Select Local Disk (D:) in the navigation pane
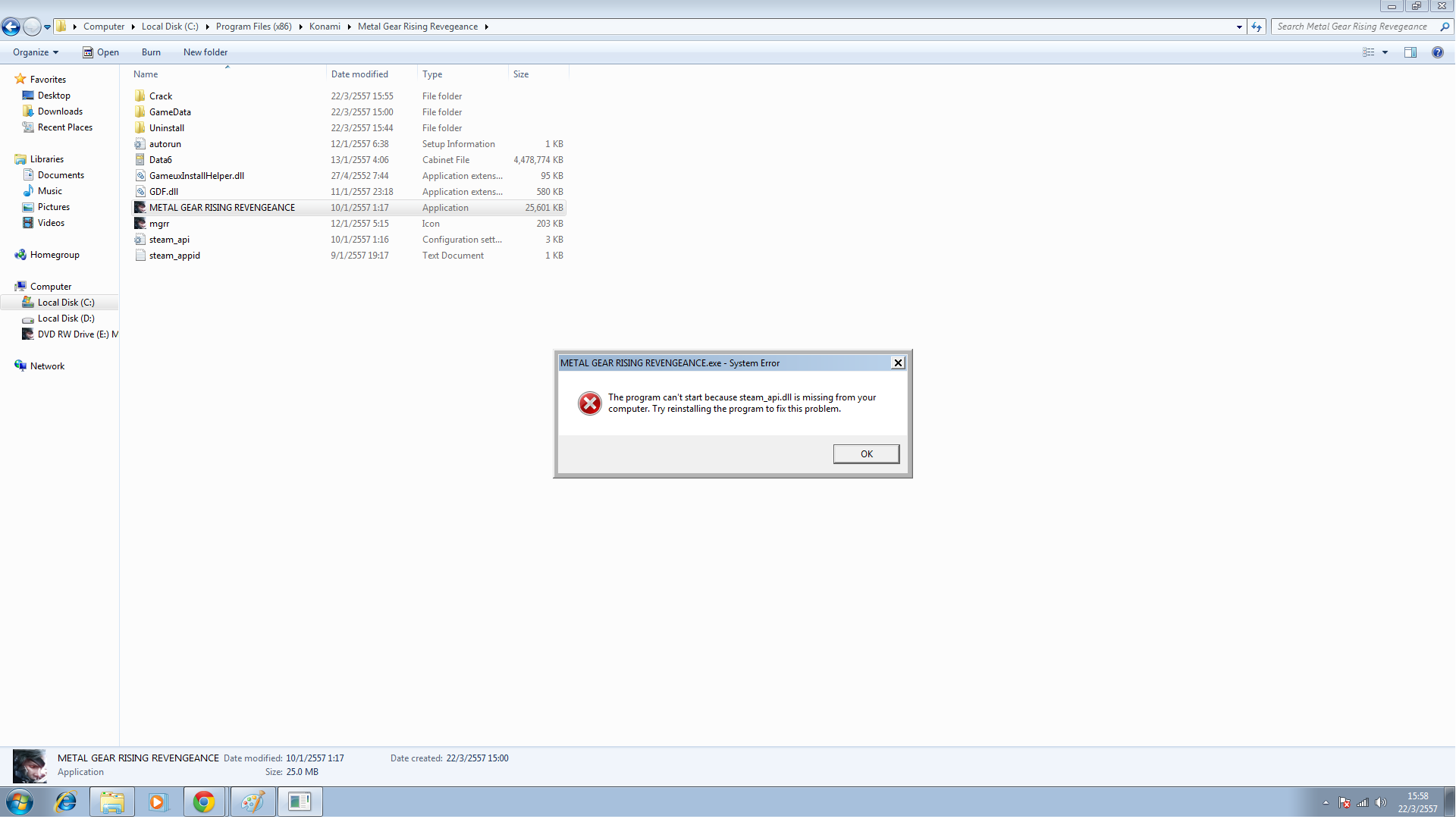This screenshot has width=1456, height=819. [66, 318]
